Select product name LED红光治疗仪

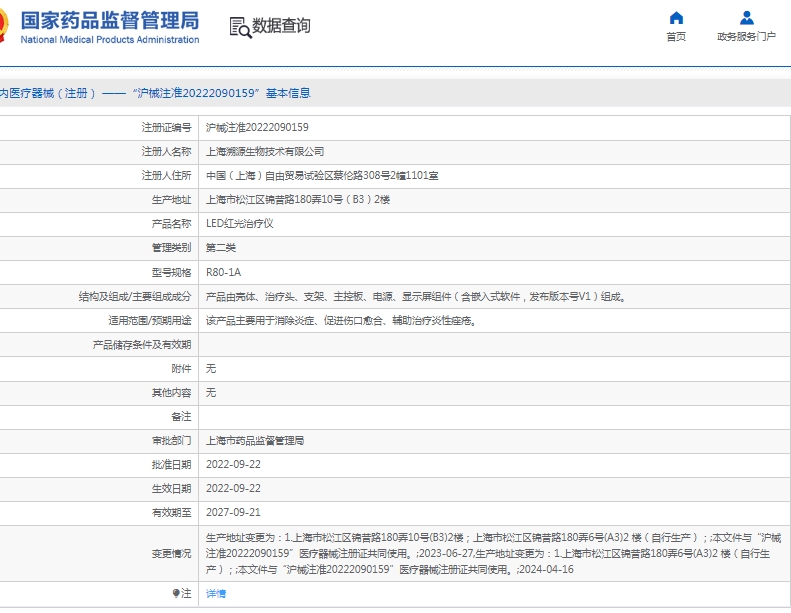[x=240, y=224]
